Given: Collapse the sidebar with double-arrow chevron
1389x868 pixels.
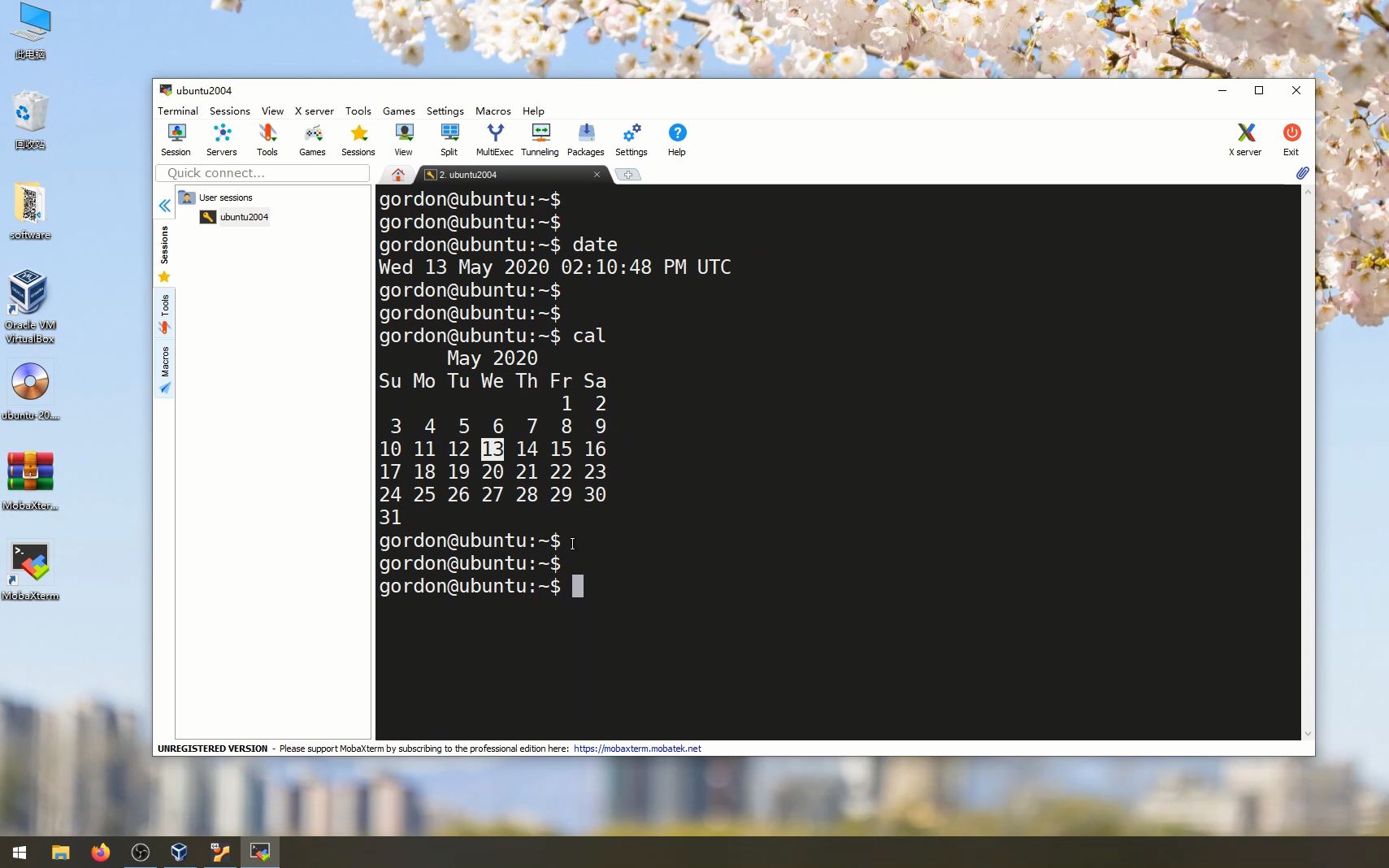Looking at the screenshot, I should point(164,206).
